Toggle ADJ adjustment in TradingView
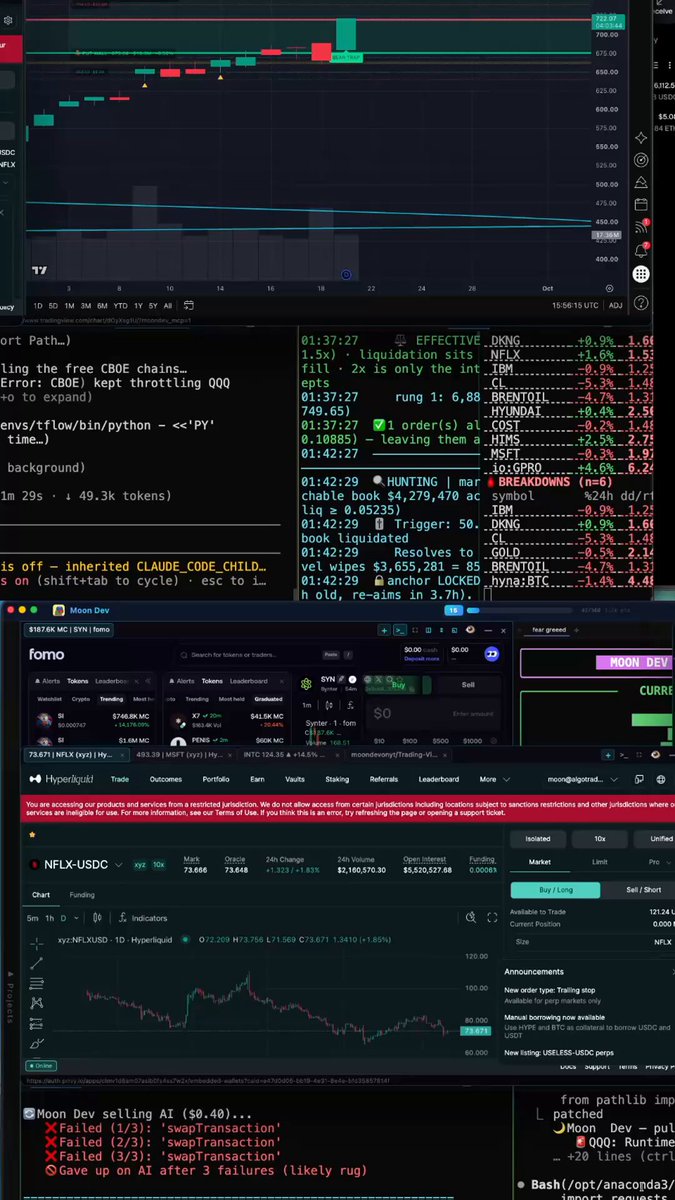The height and width of the screenshot is (1200, 675). click(x=615, y=305)
